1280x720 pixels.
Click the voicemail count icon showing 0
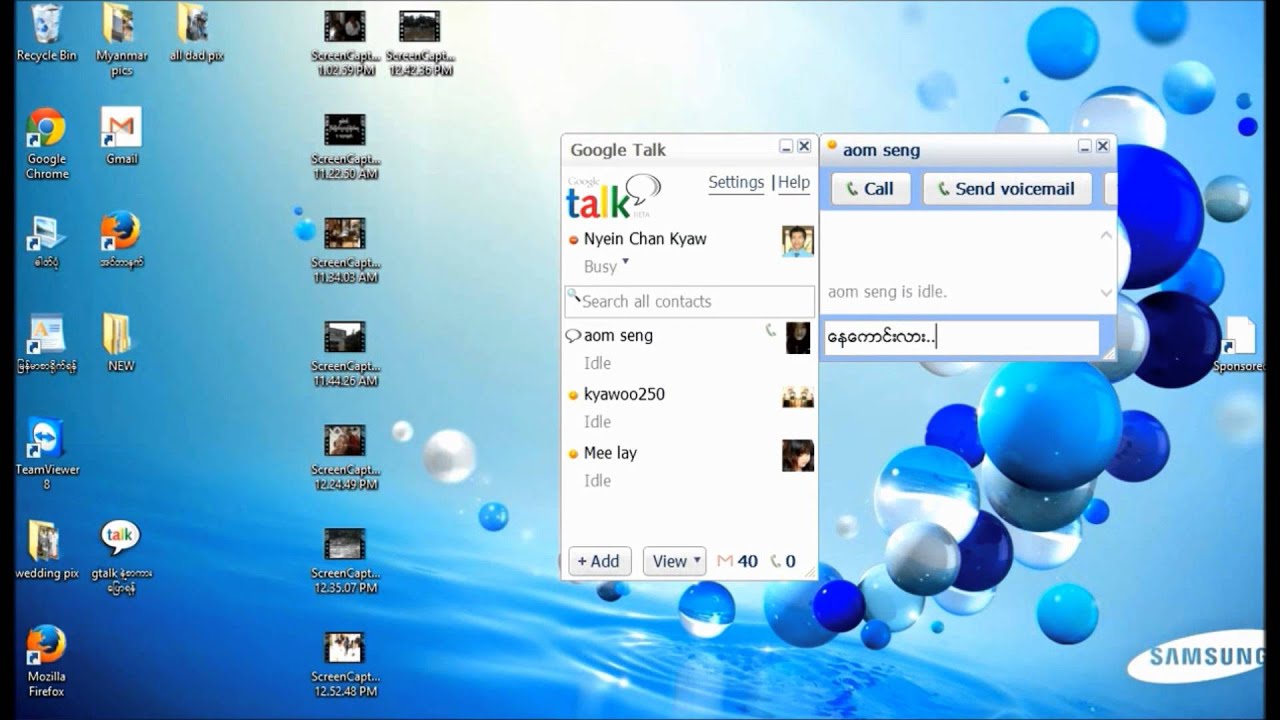click(x=783, y=561)
